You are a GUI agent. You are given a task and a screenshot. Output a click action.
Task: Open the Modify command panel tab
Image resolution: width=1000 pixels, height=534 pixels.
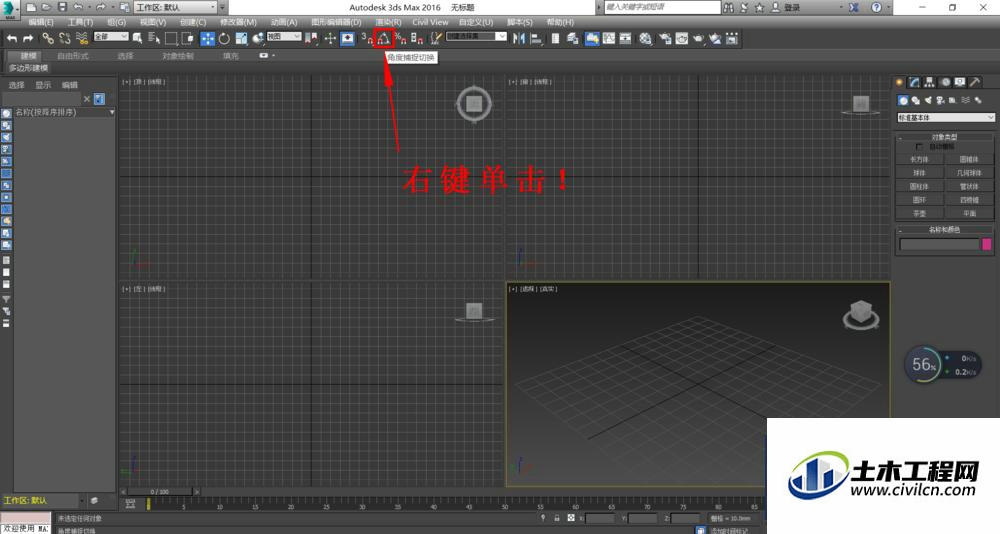click(x=915, y=82)
